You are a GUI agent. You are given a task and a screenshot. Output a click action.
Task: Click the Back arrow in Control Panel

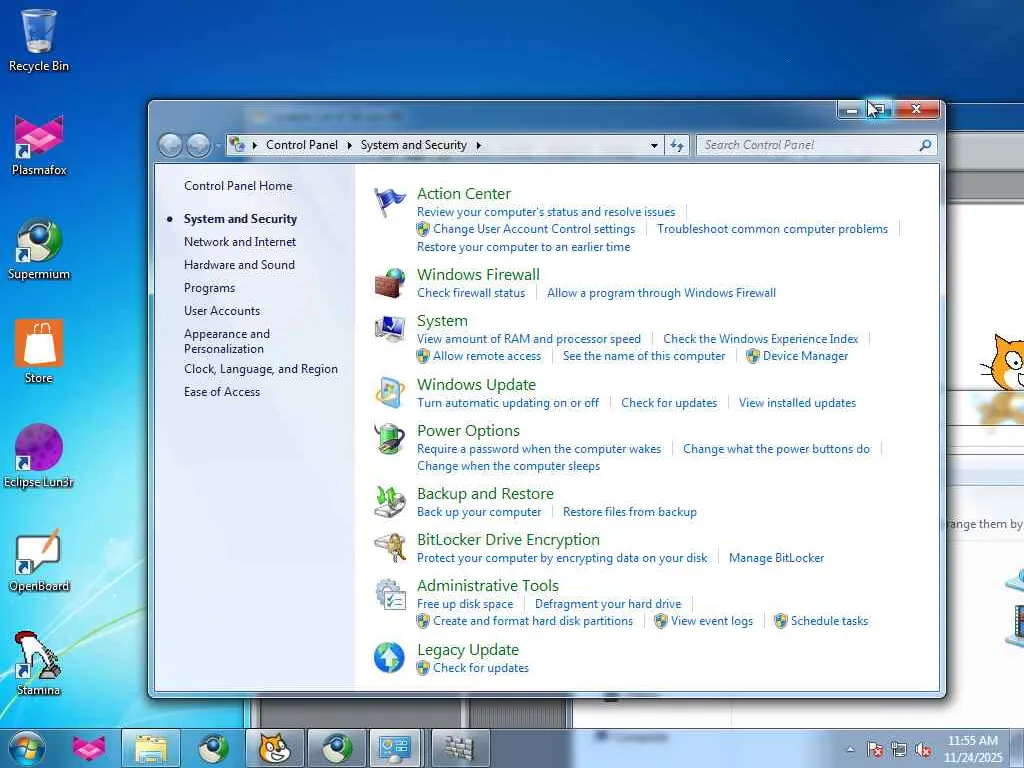(x=170, y=145)
